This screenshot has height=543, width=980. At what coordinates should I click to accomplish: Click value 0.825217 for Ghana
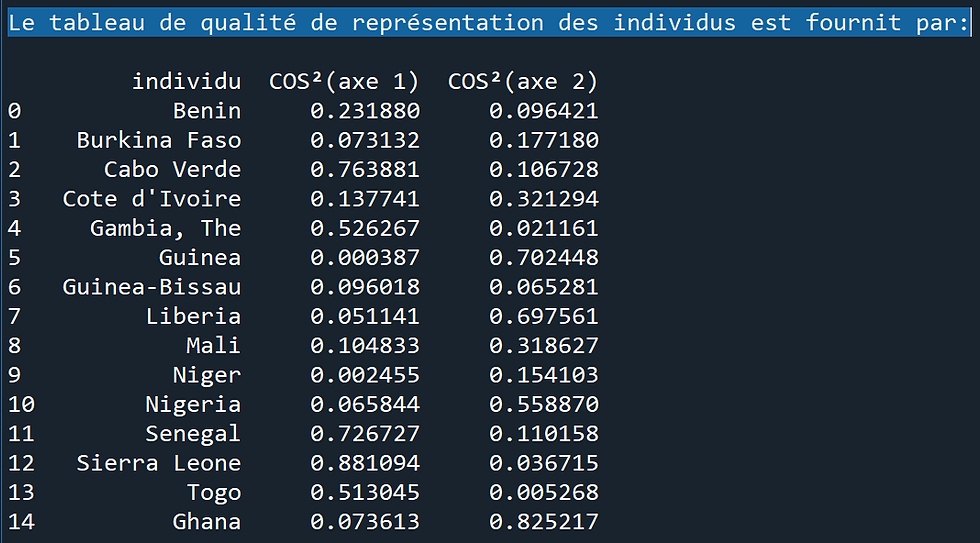click(x=544, y=522)
